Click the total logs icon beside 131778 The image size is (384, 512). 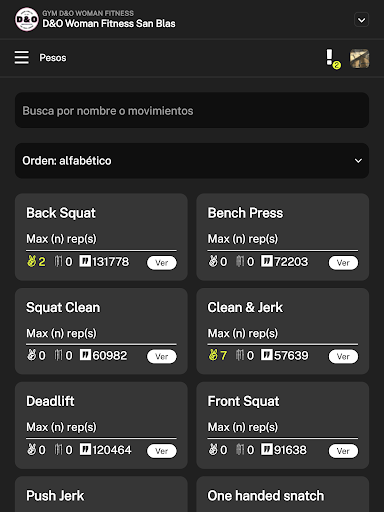tap(85, 261)
